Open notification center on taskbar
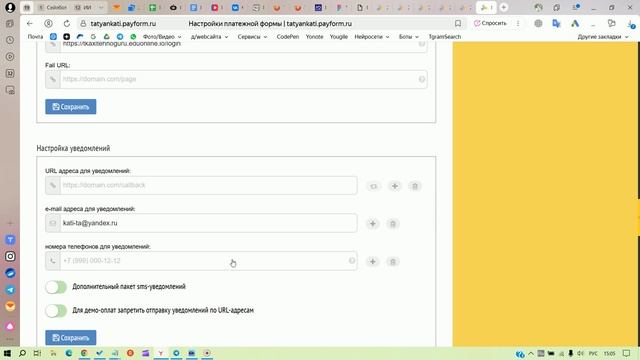640x360 pixels. (x=627, y=353)
